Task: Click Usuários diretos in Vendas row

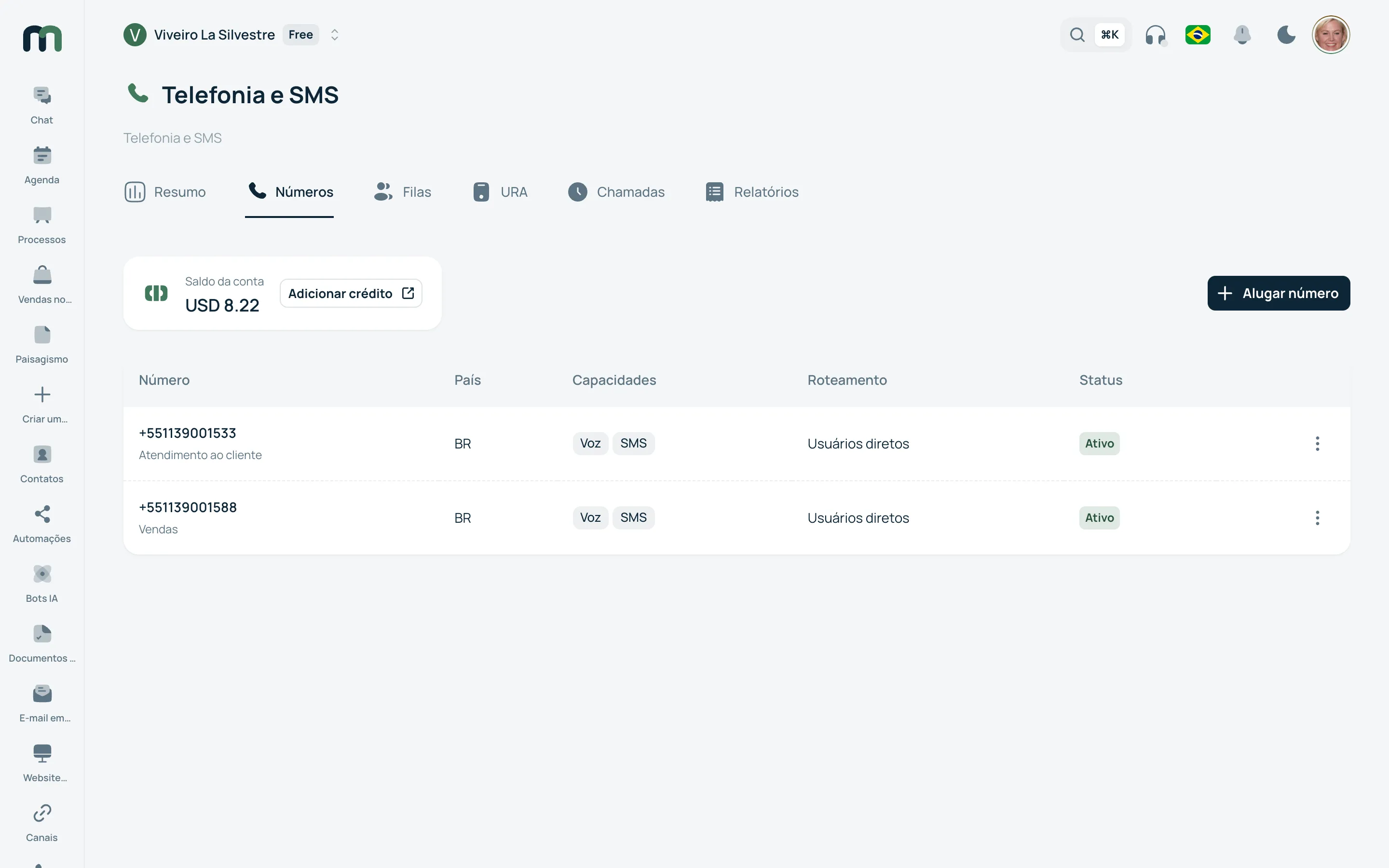Action: point(858,518)
